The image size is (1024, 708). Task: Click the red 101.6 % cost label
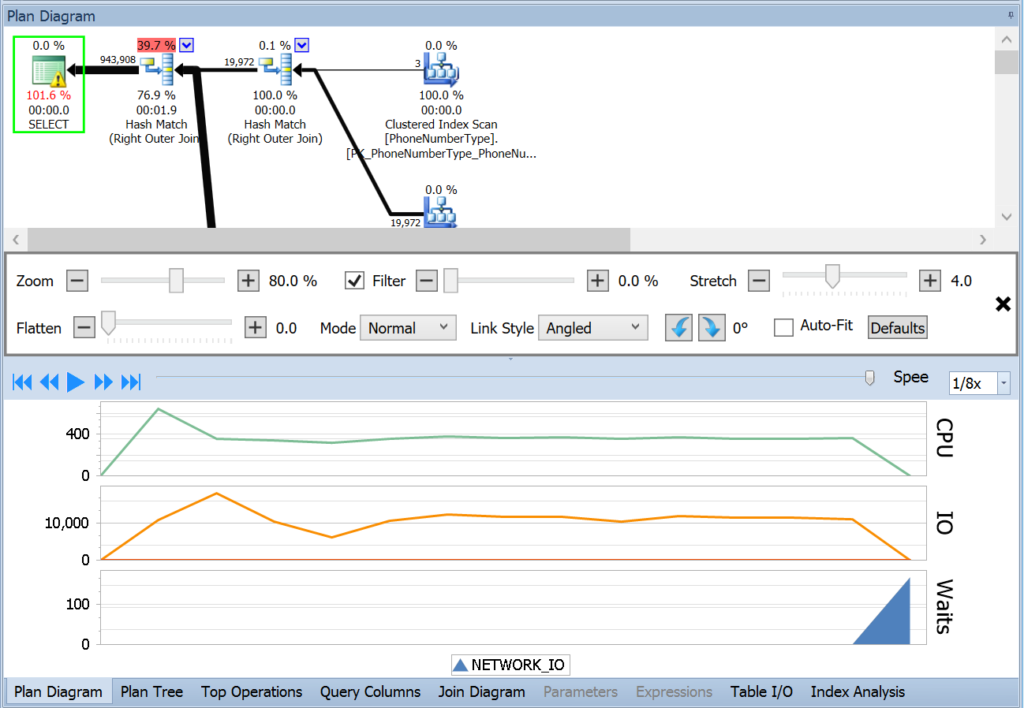pos(48,95)
